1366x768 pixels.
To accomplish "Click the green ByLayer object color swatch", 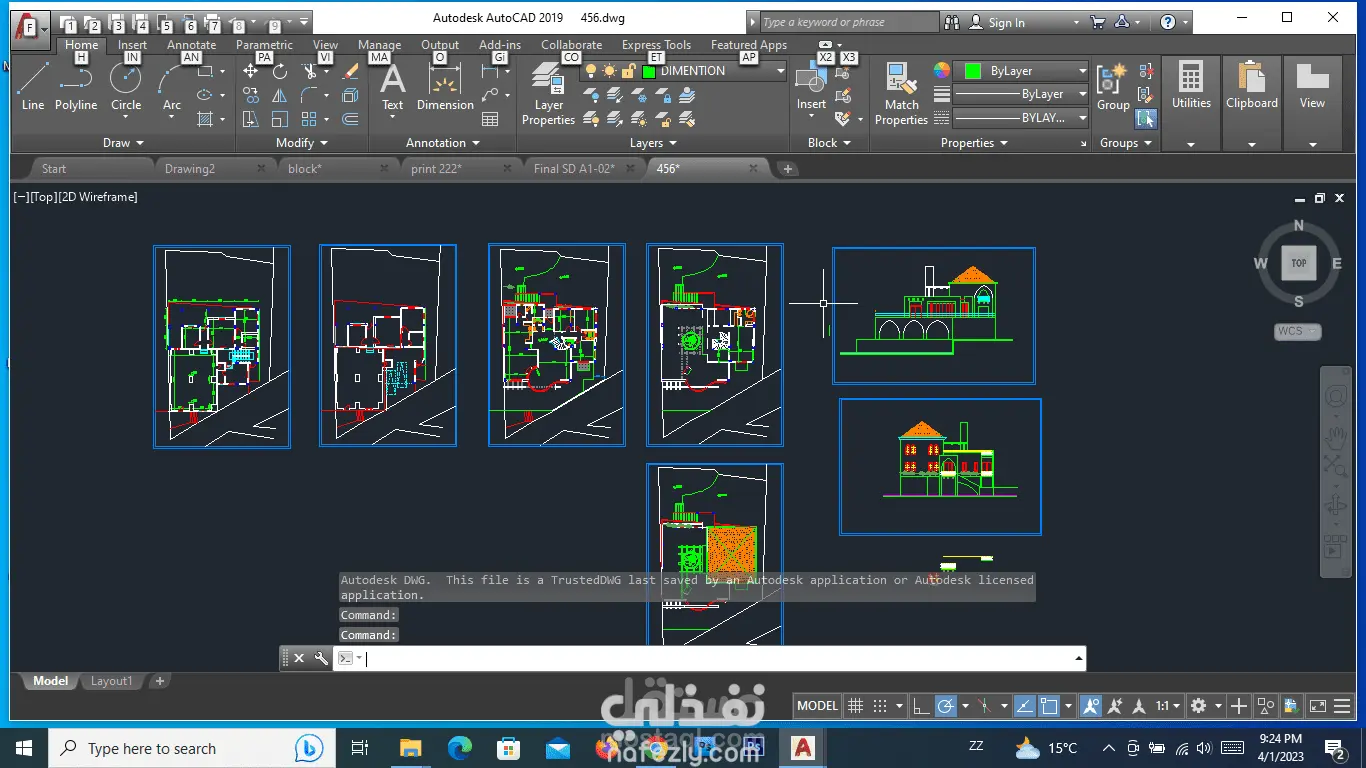I will (x=972, y=71).
